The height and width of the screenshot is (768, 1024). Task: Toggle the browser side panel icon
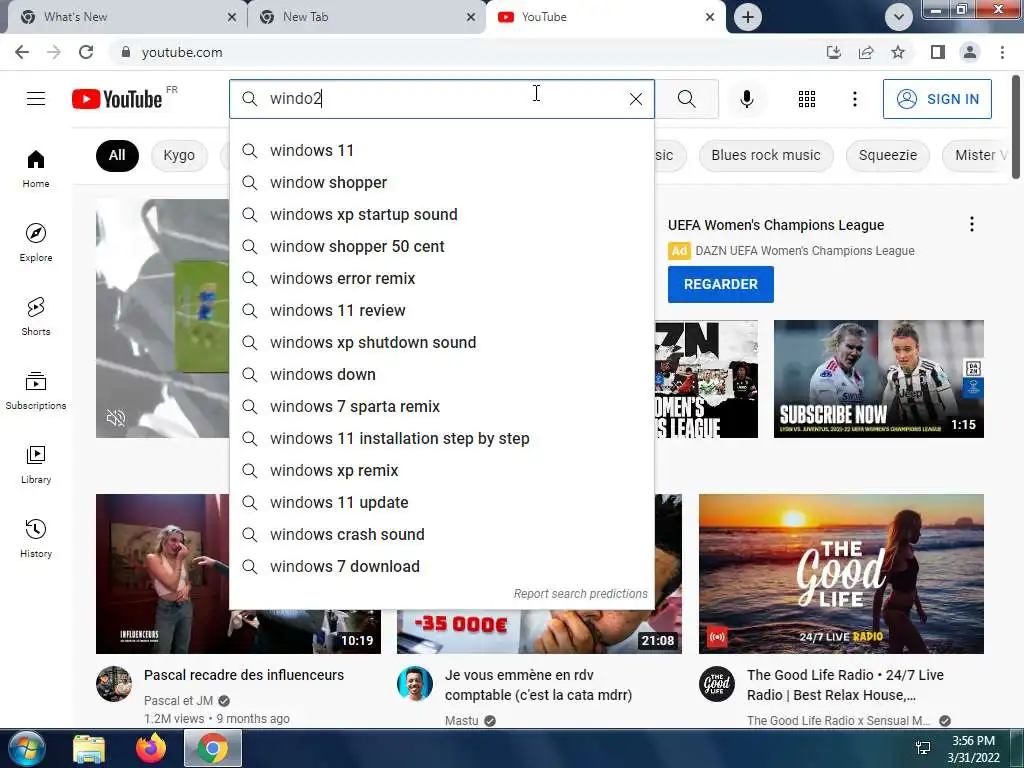pyautogui.click(x=938, y=52)
